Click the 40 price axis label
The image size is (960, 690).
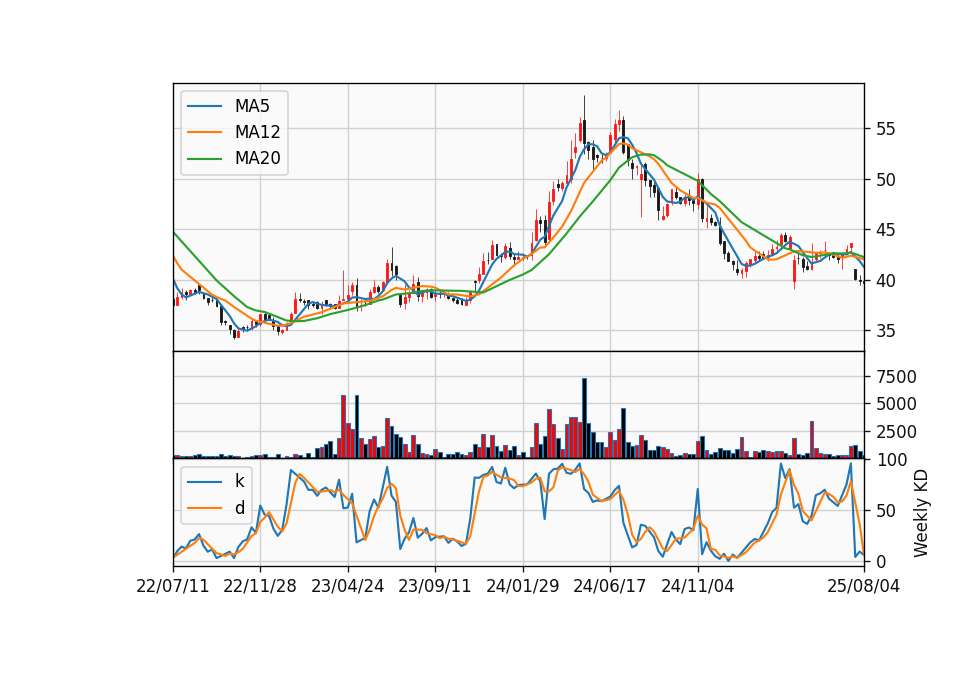(886, 281)
